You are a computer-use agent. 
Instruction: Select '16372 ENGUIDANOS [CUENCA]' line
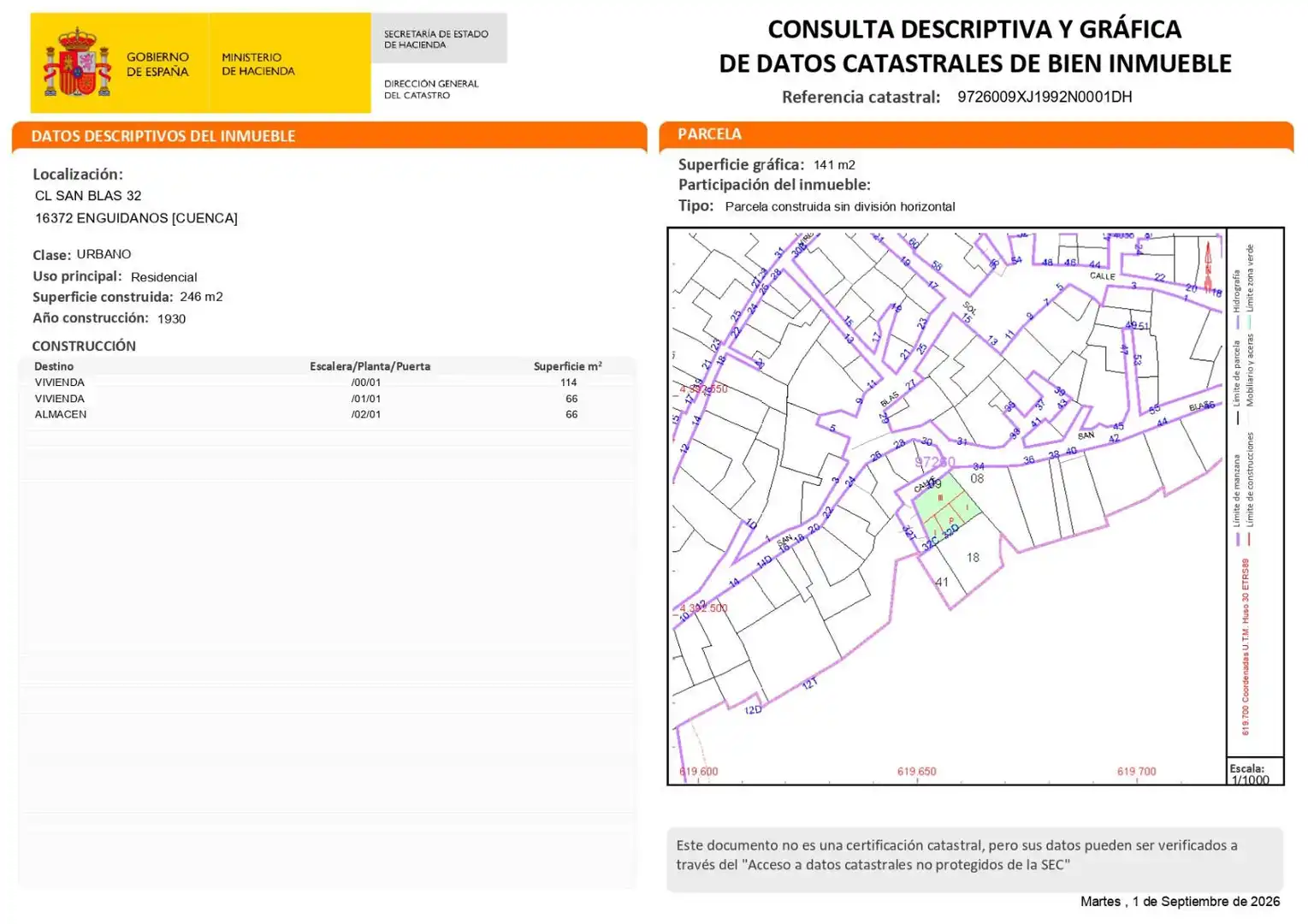click(136, 218)
